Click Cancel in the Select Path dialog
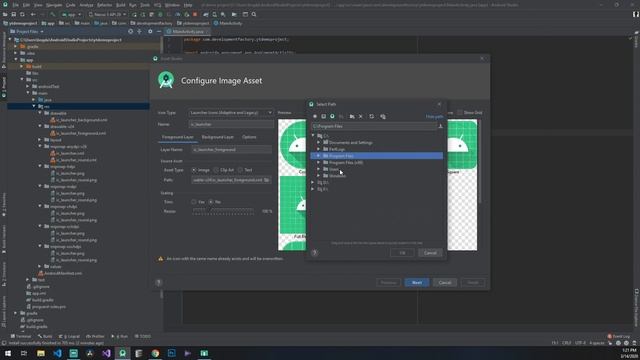 [x=430, y=253]
